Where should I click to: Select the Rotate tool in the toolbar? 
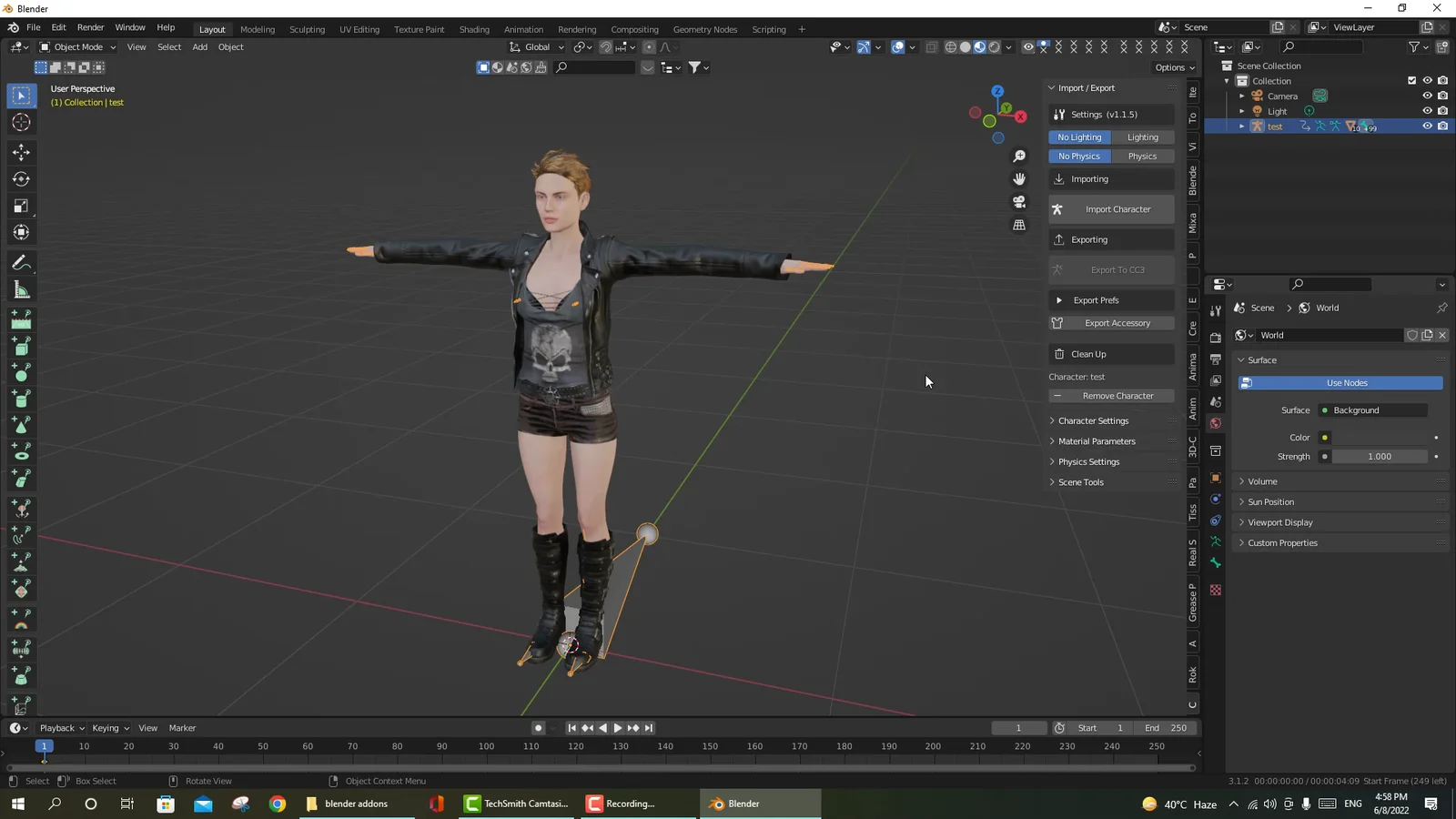(x=21, y=179)
